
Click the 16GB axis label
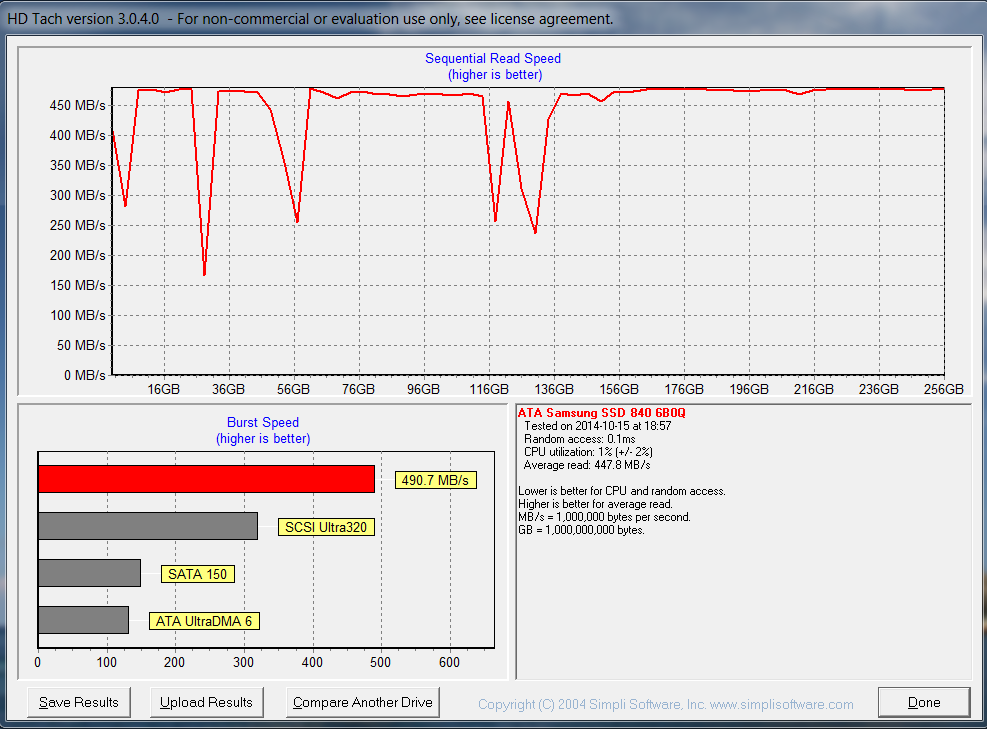tap(164, 389)
